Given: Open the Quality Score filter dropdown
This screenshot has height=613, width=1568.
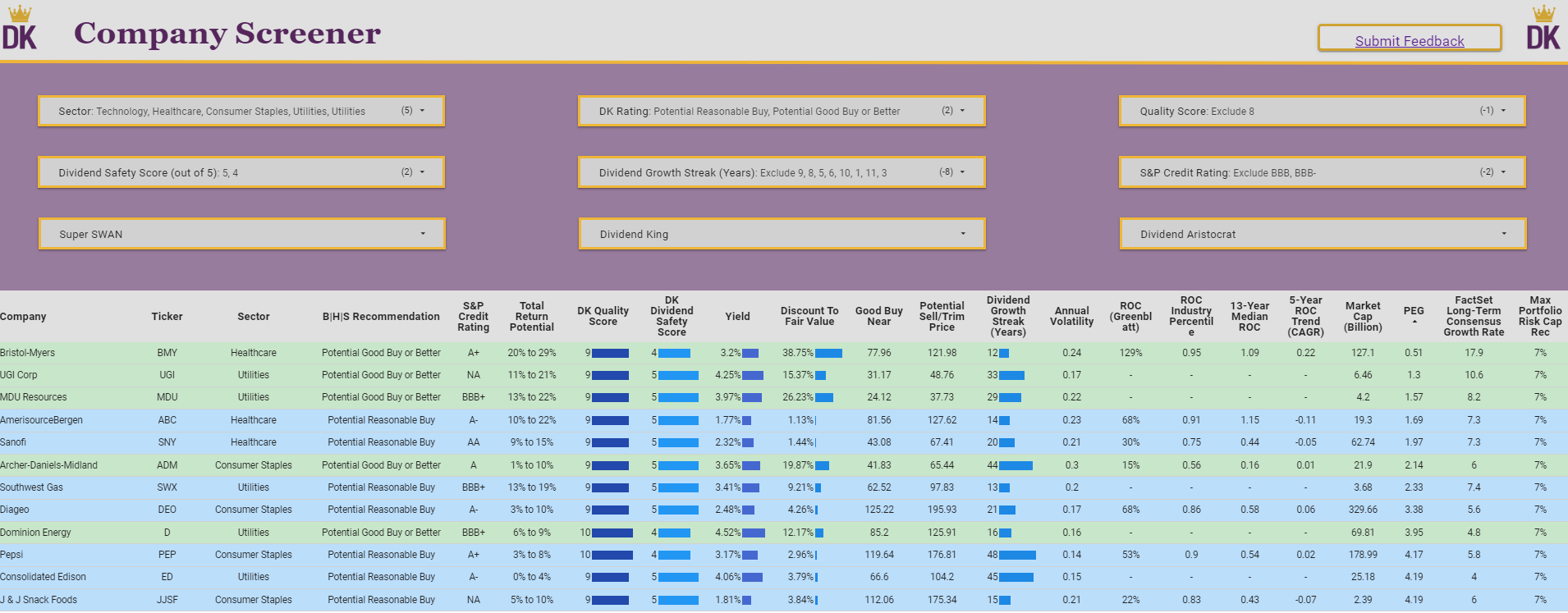Looking at the screenshot, I should coord(1323,111).
